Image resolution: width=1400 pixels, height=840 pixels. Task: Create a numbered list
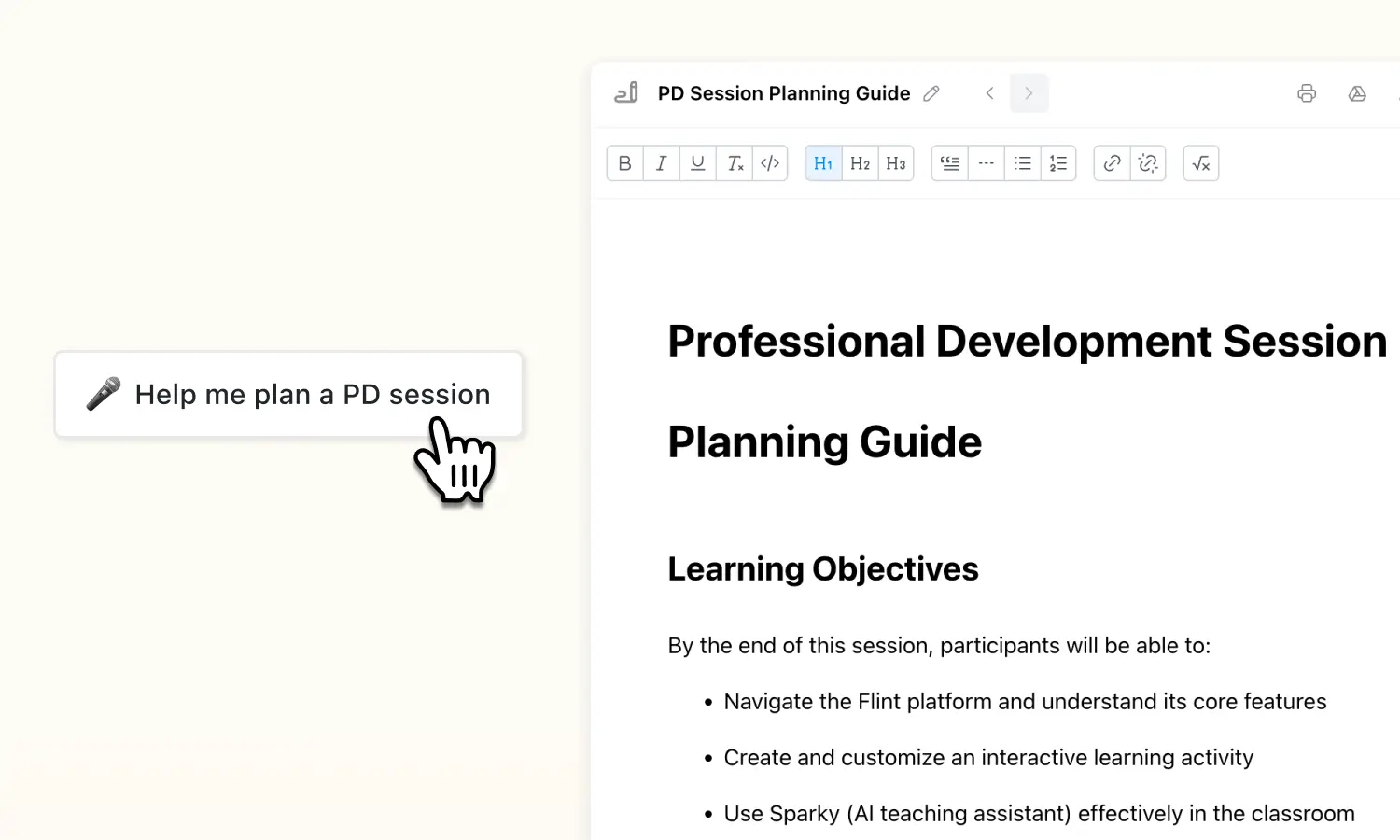[x=1058, y=163]
